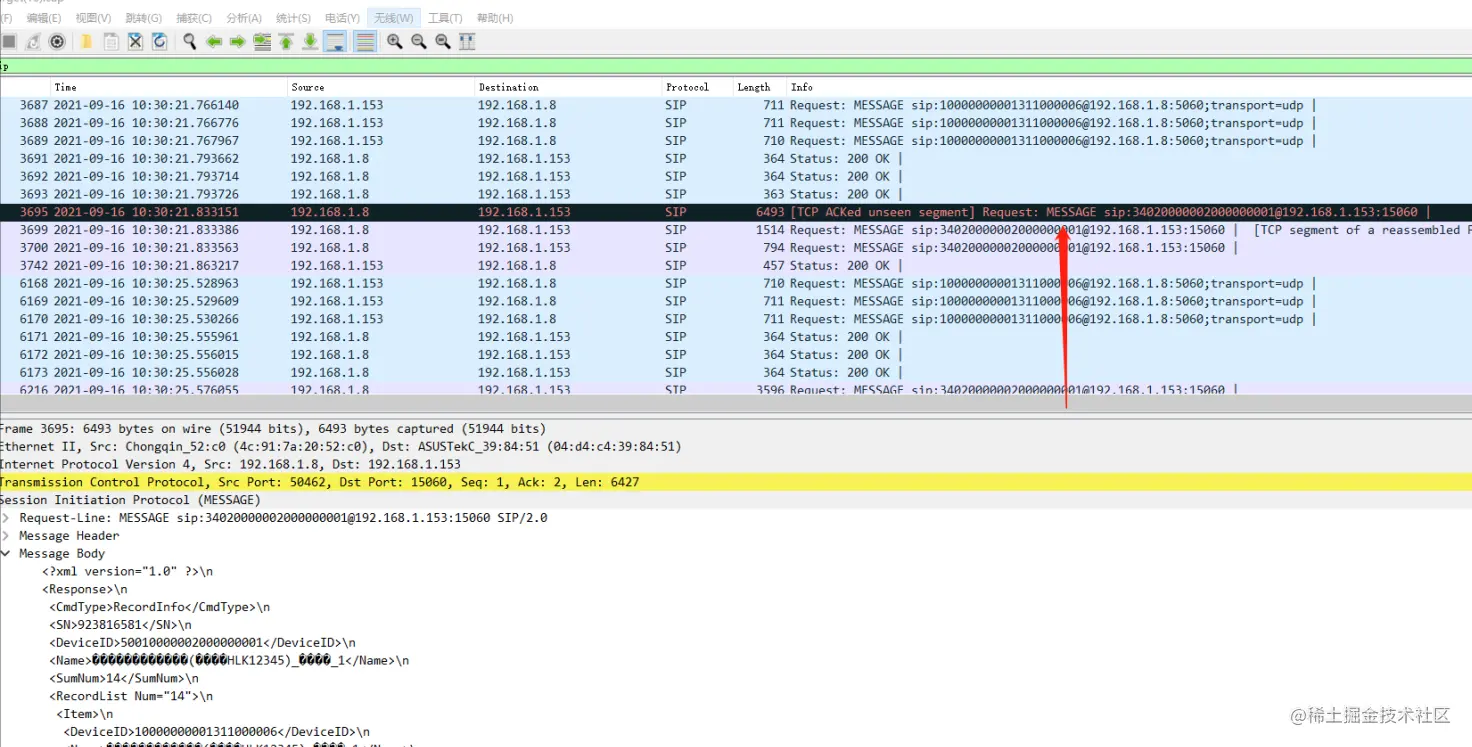The height and width of the screenshot is (747, 1472).
Task: Sort by Protocol column header
Action: [697, 87]
